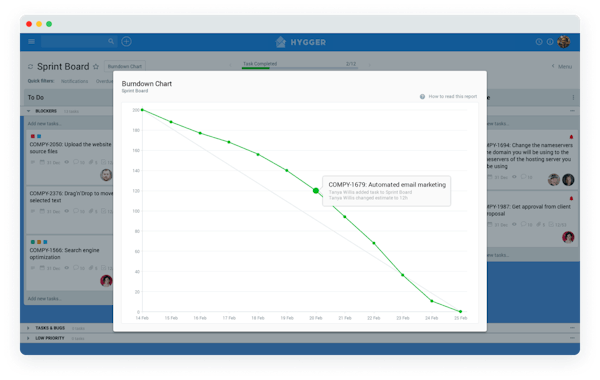This screenshot has height=380, width=600.
Task: Collapse the Blockers swimlane arrow
Action: tap(29, 111)
